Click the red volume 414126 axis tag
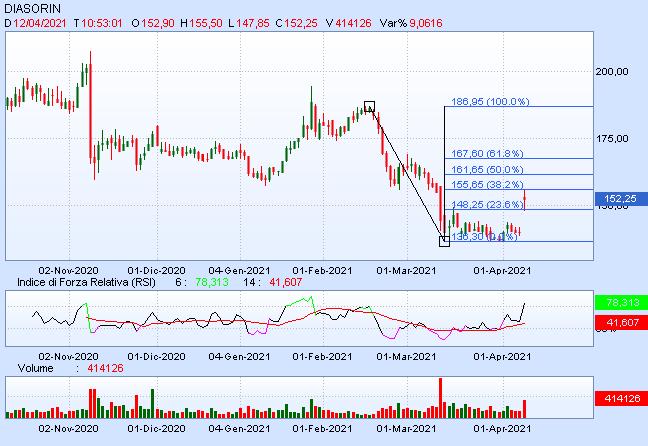 pyautogui.click(x=621, y=398)
